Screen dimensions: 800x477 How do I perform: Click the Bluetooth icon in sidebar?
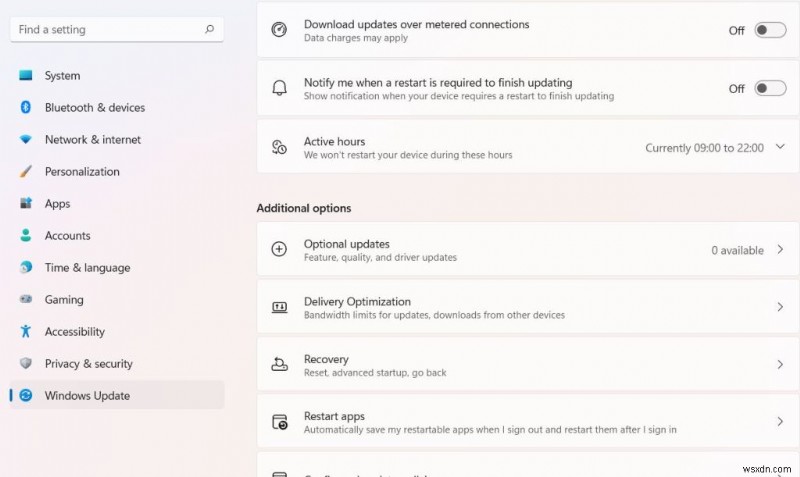pyautogui.click(x=26, y=107)
